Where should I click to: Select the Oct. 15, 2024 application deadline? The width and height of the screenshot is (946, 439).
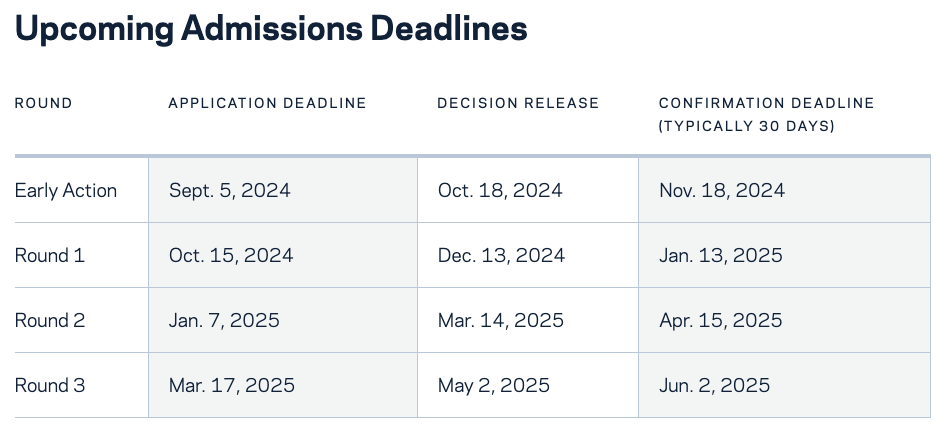click(231, 255)
